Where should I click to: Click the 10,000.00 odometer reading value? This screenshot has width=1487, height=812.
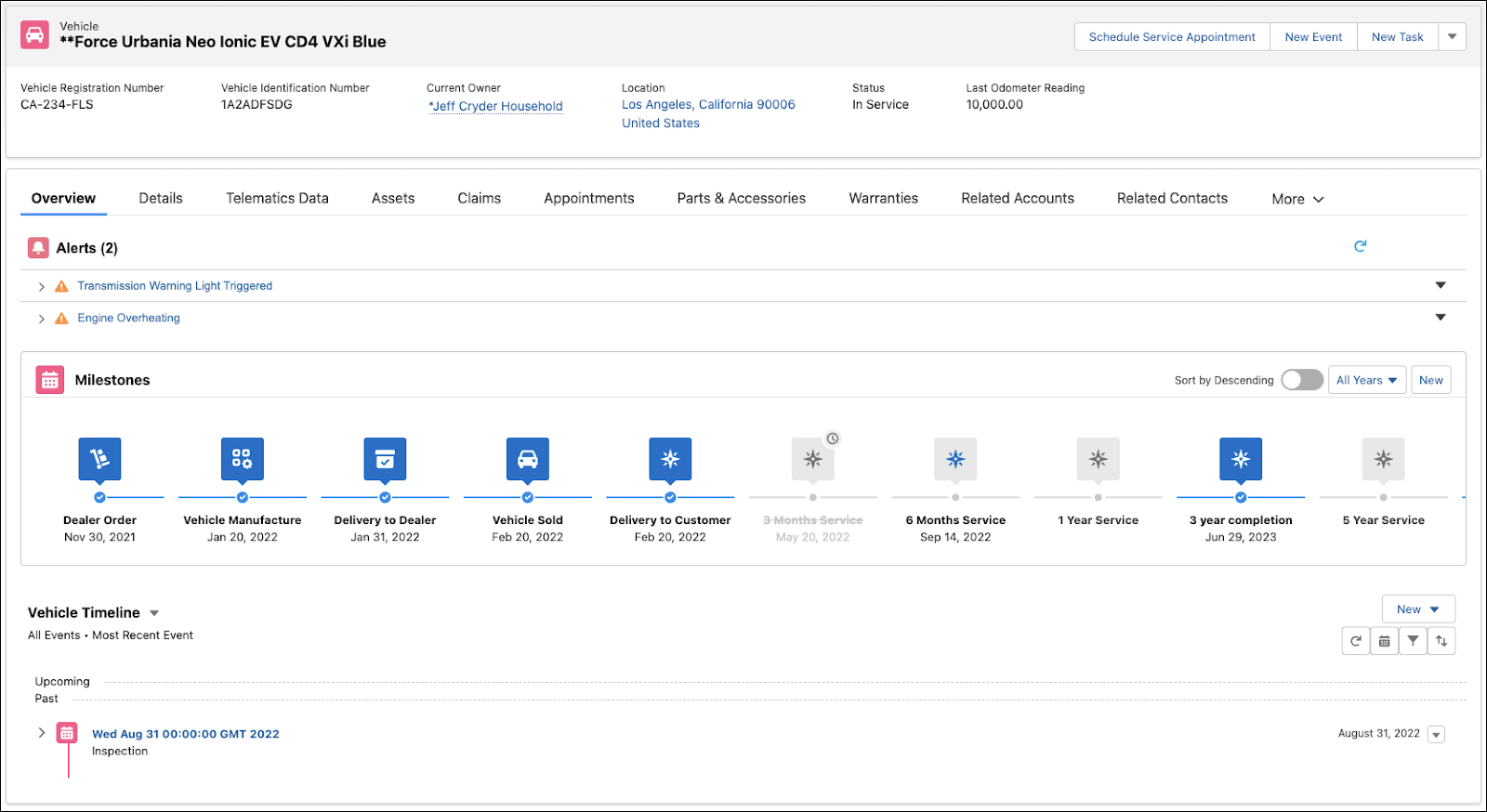(x=994, y=105)
